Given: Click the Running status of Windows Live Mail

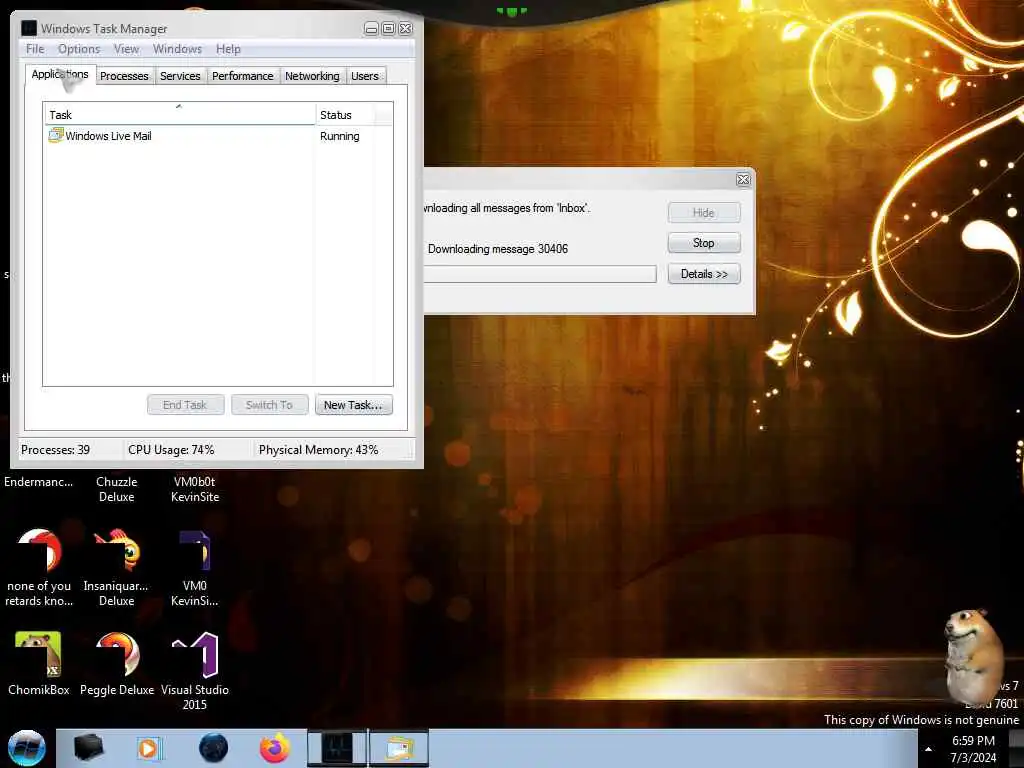Looking at the screenshot, I should coord(340,136).
